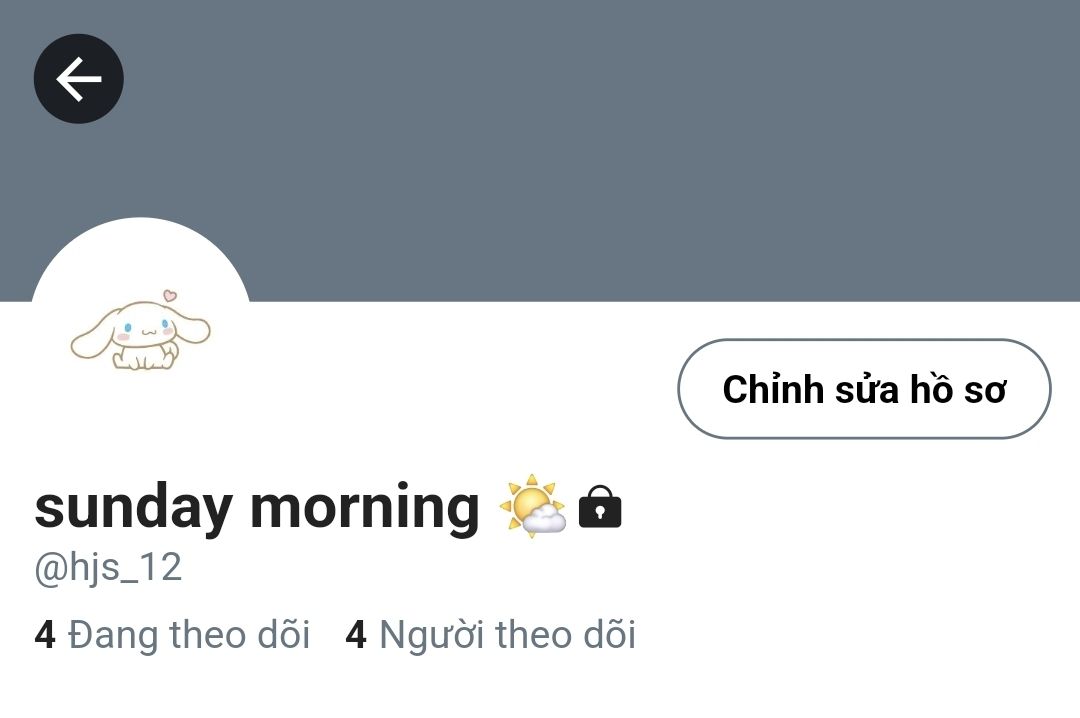Image resolution: width=1080 pixels, height=718 pixels.
Task: Click the number 4 before Đang theo dõi
Action: coord(45,635)
